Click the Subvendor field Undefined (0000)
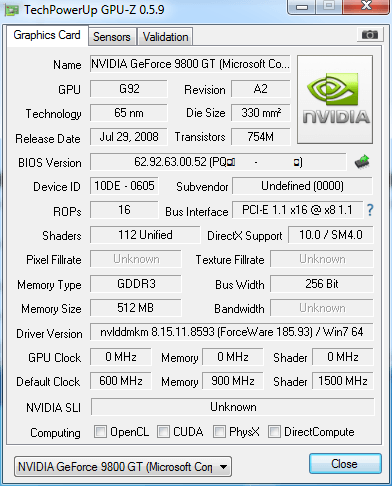 (x=302, y=186)
